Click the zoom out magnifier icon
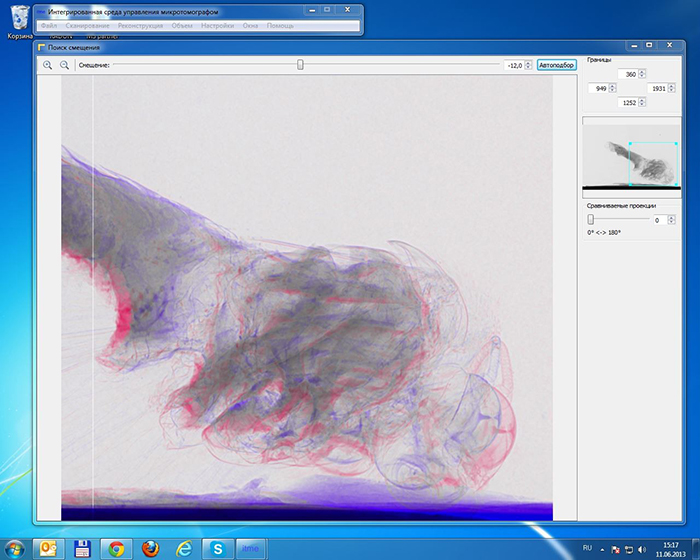The height and width of the screenshot is (560, 700). coord(64,65)
